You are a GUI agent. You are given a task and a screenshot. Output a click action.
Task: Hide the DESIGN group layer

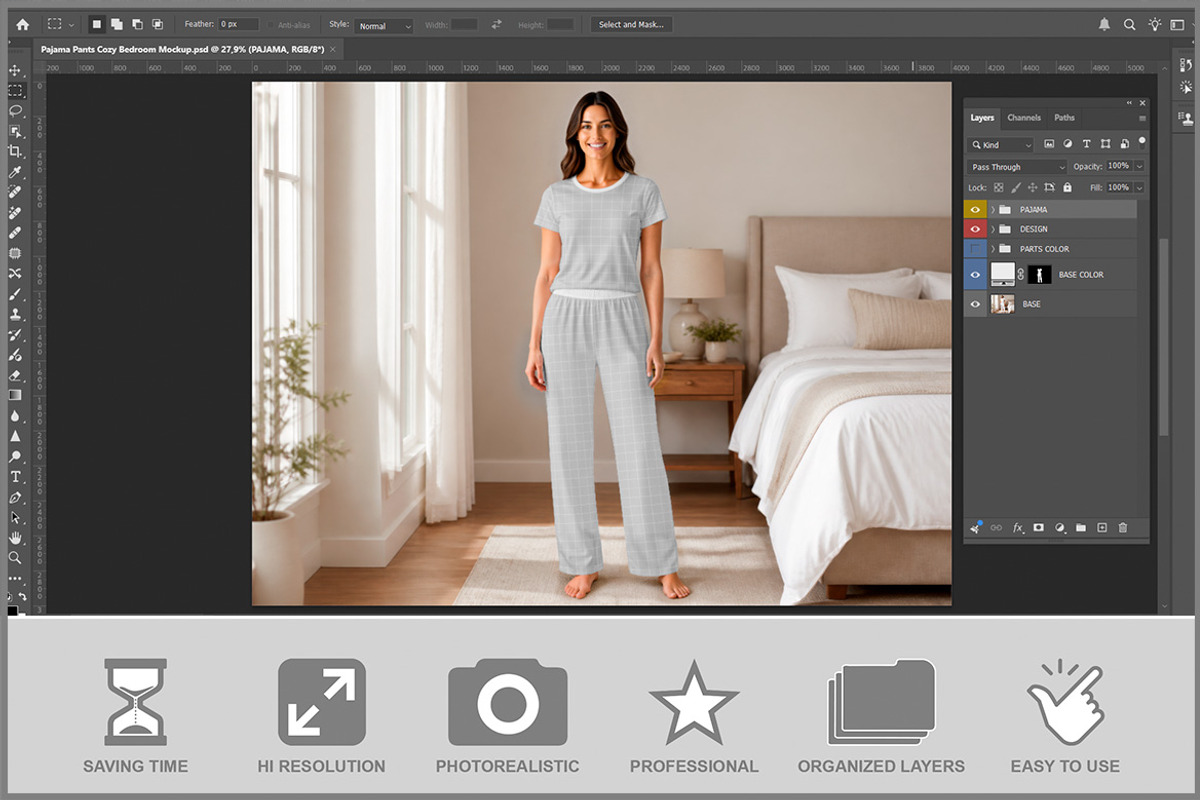click(x=975, y=229)
